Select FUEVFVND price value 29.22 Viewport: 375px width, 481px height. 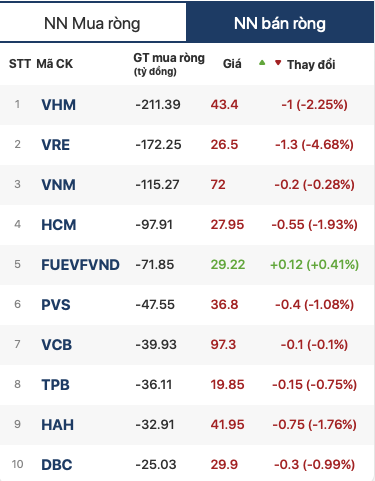pos(228,265)
